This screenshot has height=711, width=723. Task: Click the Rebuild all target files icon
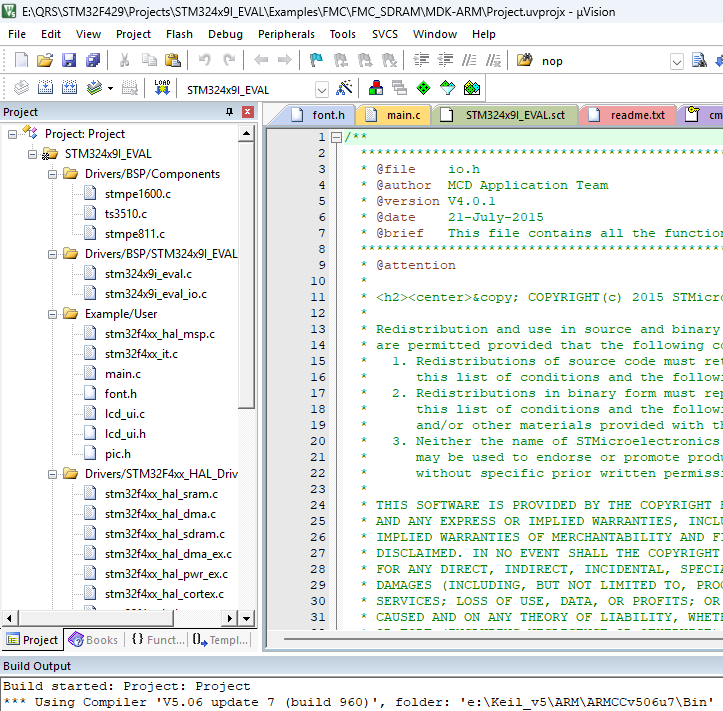pos(69,87)
